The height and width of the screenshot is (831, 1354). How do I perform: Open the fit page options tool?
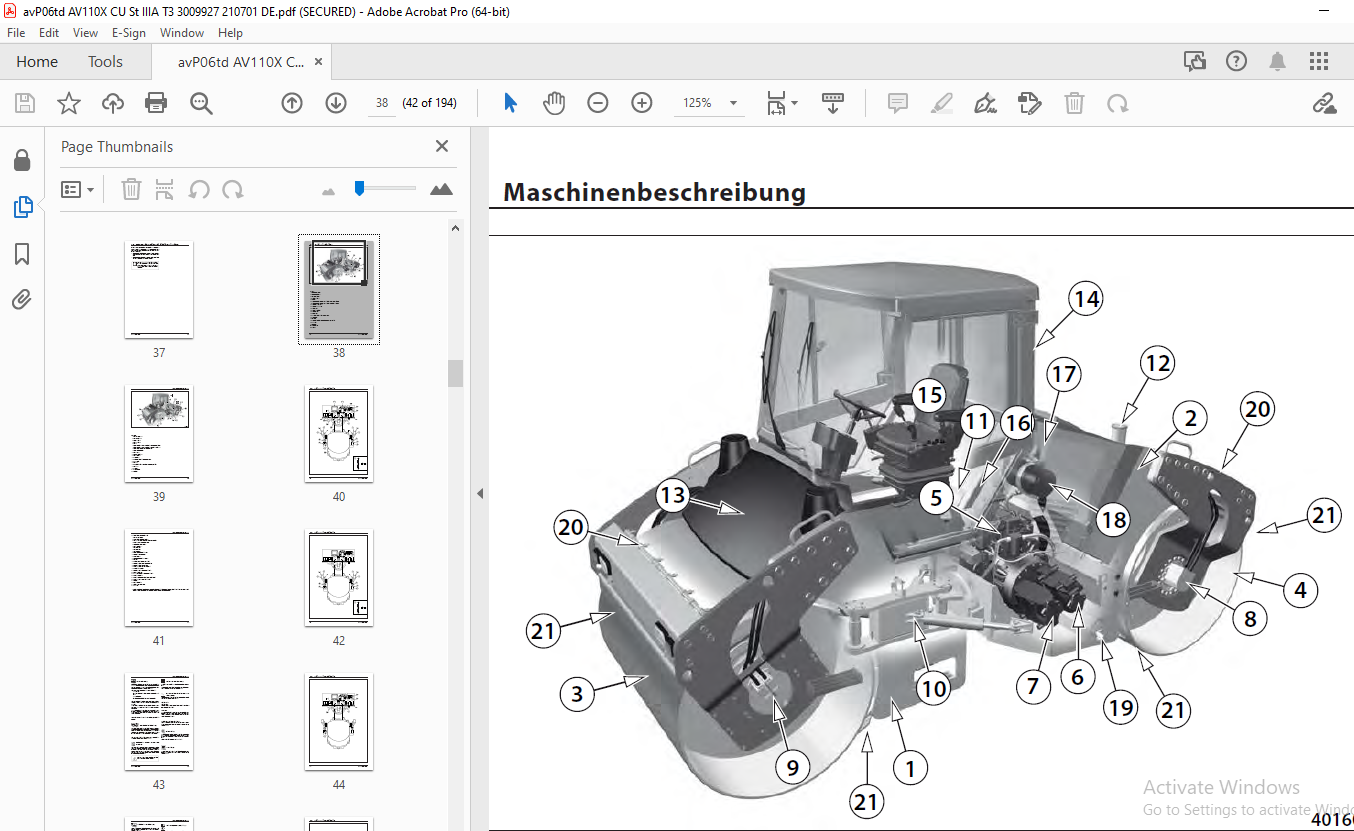pyautogui.click(x=781, y=103)
